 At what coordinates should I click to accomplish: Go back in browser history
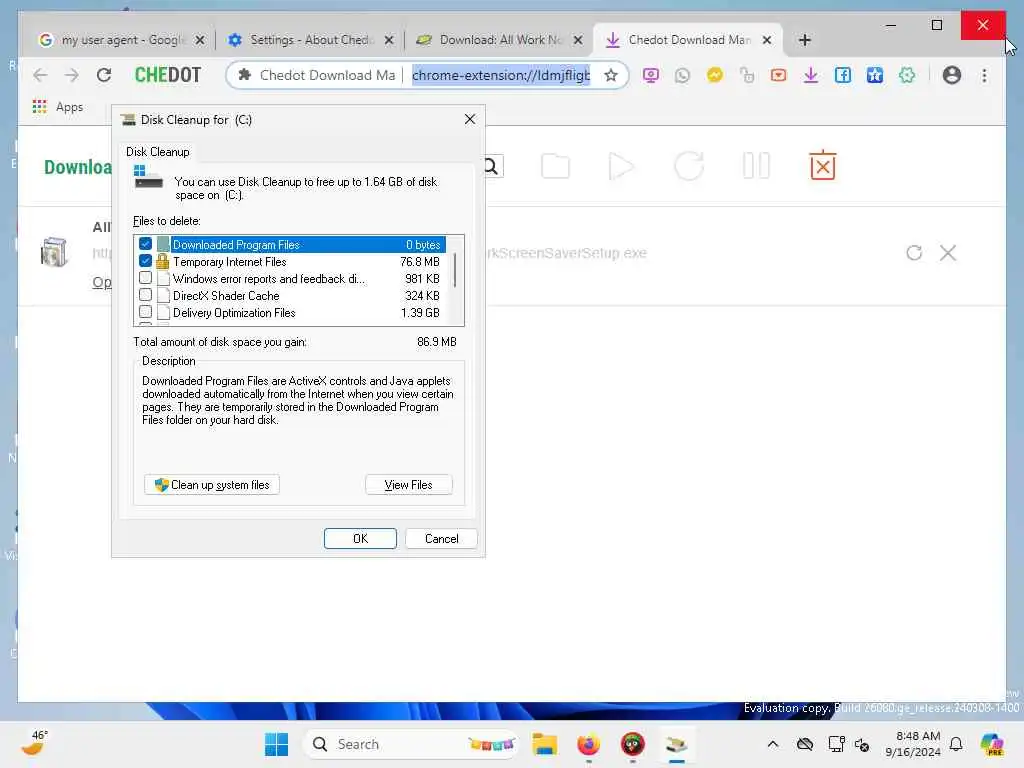point(40,75)
